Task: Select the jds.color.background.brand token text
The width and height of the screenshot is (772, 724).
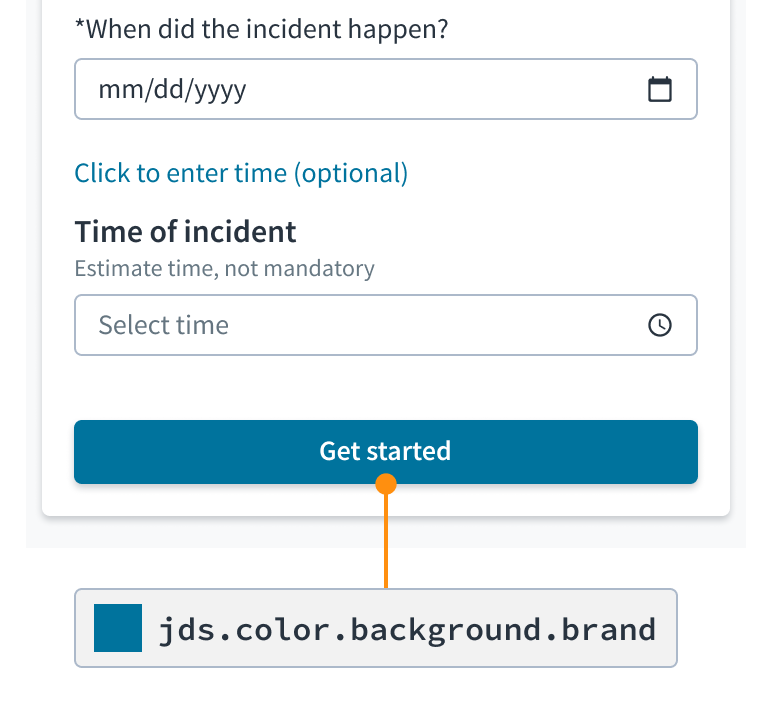Action: tap(407, 629)
